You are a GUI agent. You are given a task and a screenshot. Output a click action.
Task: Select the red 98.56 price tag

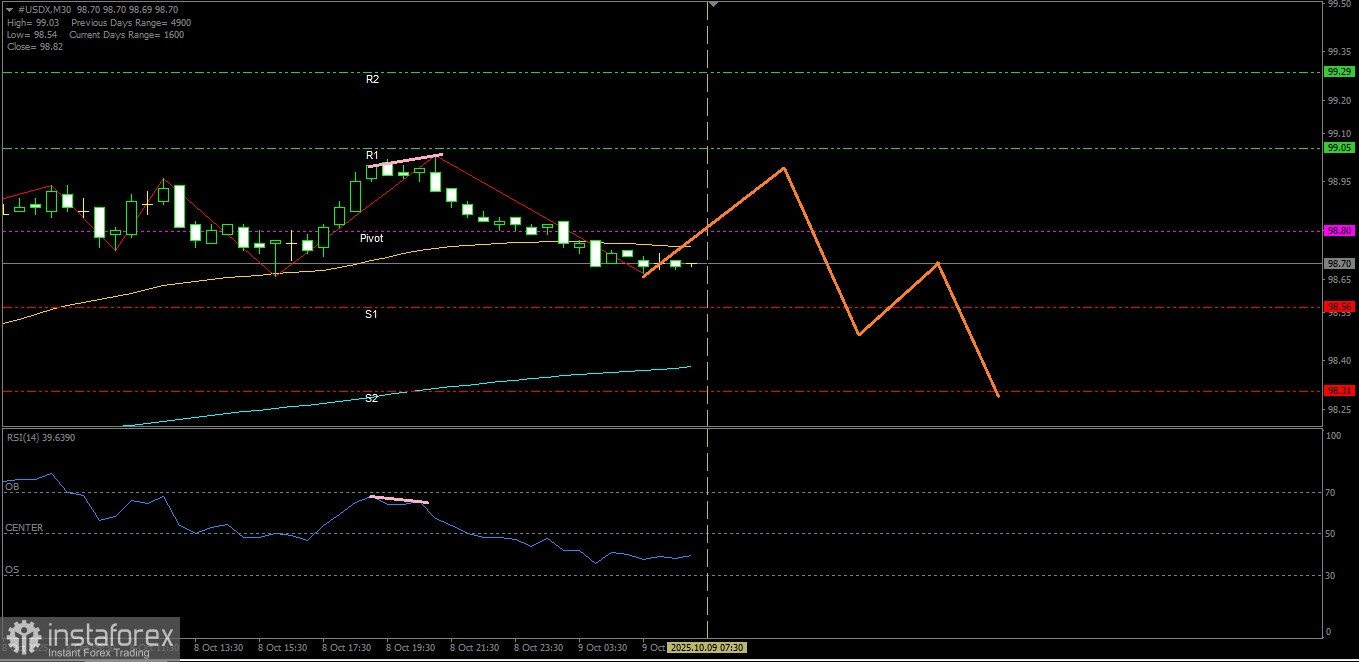1338,307
